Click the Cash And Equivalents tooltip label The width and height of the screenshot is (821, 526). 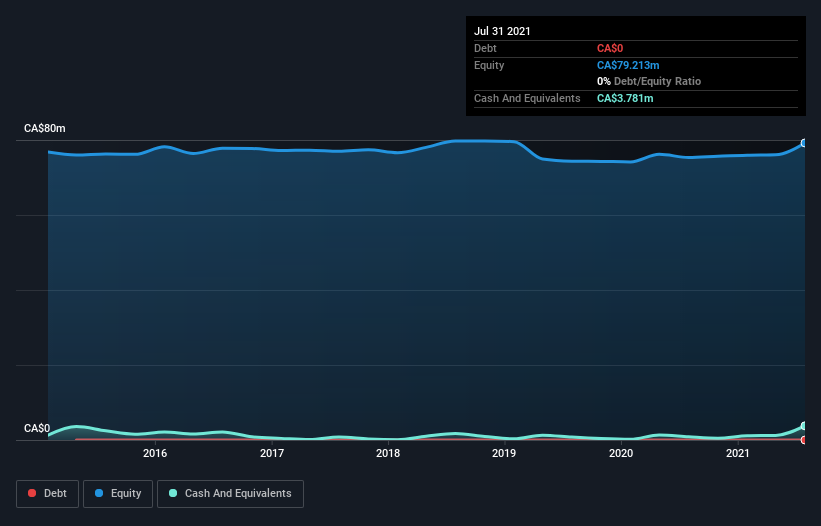(x=527, y=98)
